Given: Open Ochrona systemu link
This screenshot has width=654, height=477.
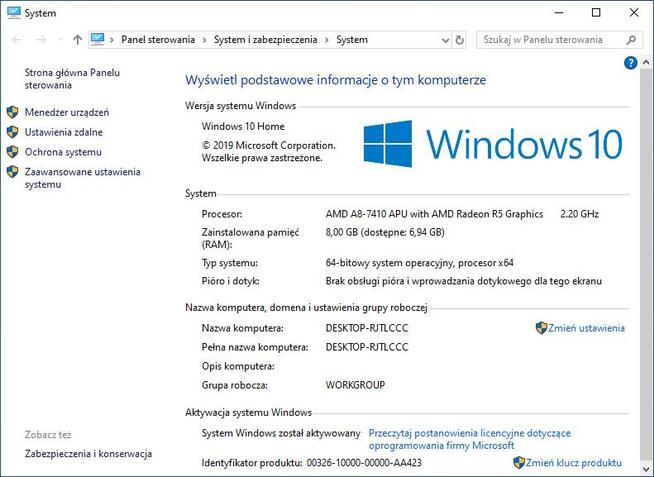Looking at the screenshot, I should [63, 152].
